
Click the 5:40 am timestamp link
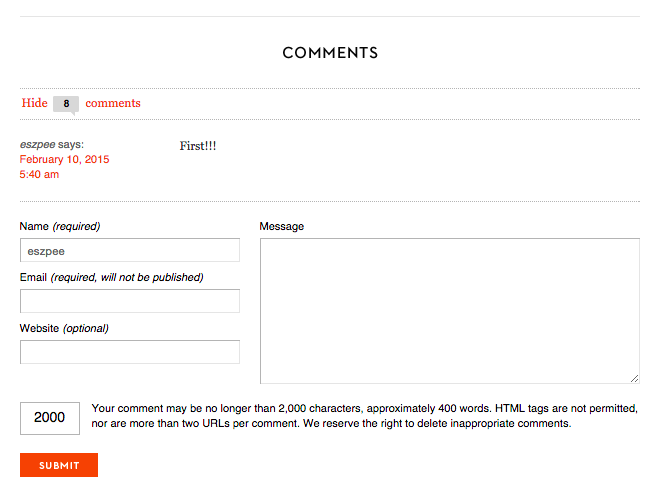point(39,174)
